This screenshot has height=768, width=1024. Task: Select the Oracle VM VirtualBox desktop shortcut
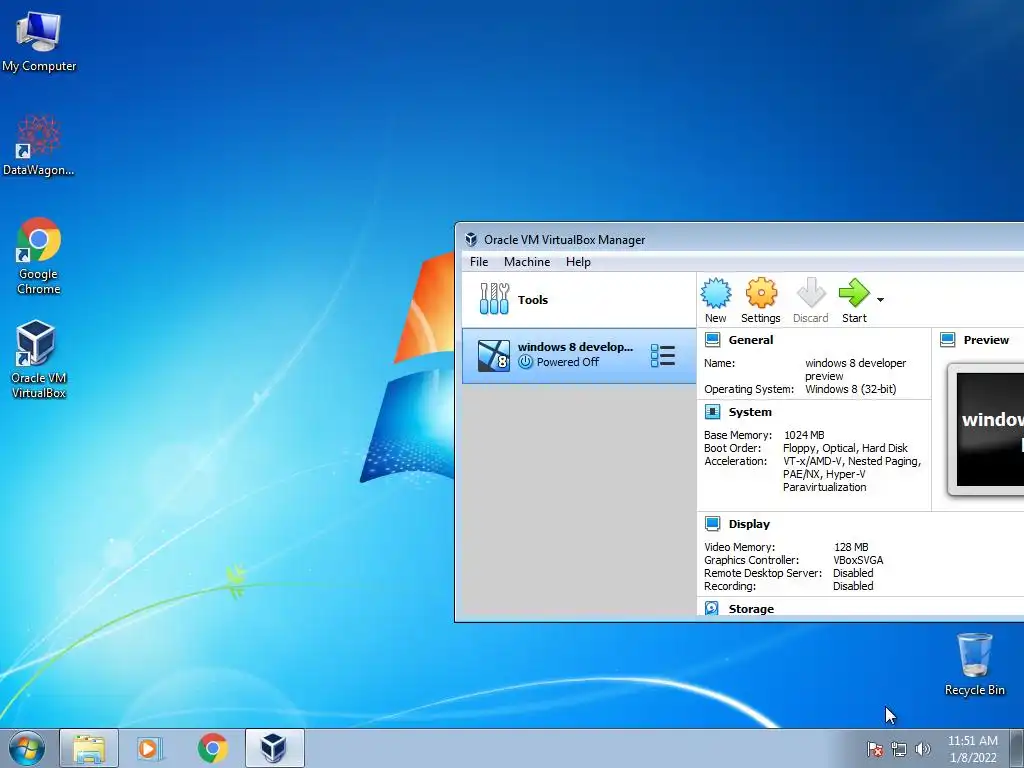39,359
